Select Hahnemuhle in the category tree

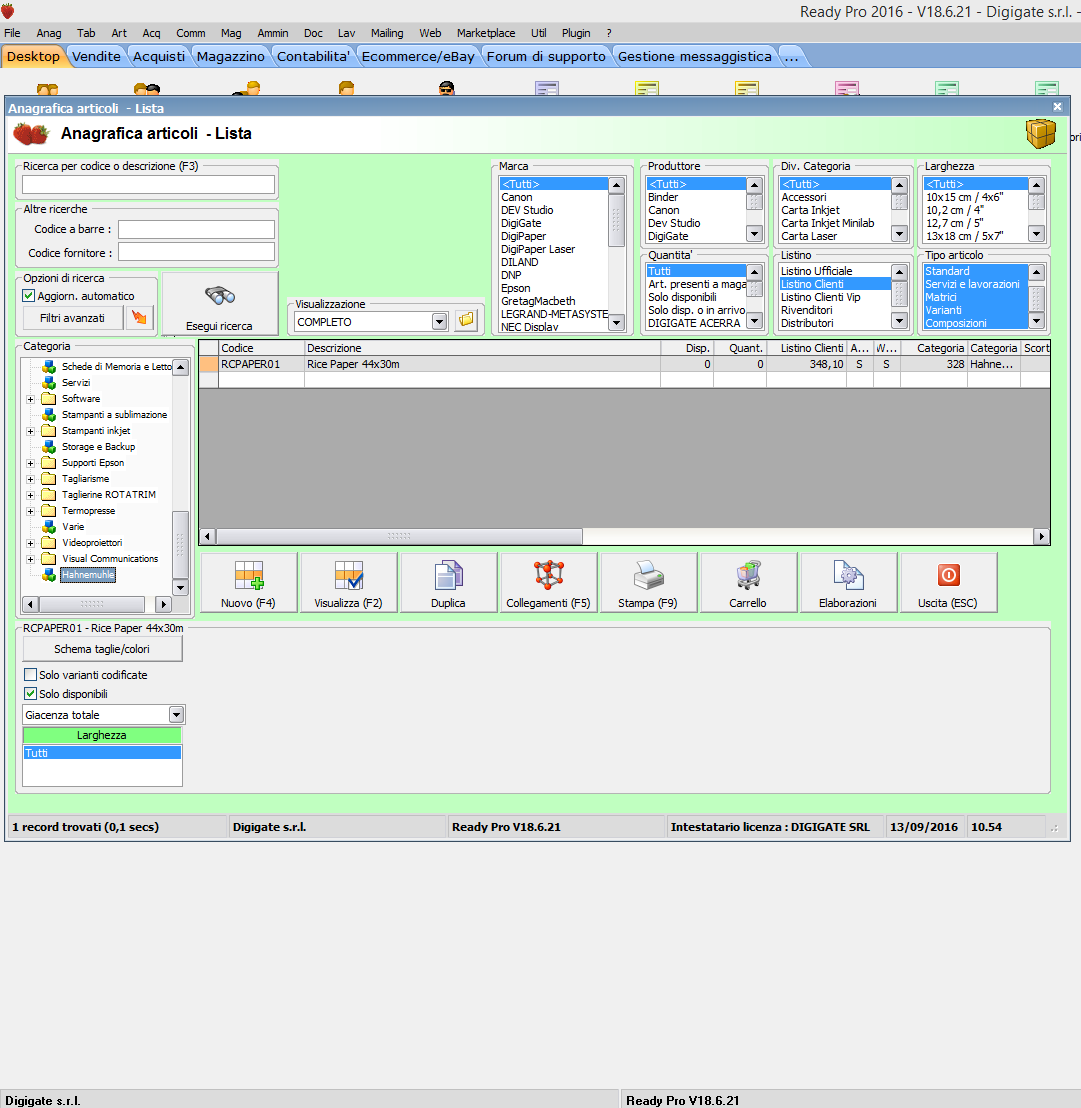click(x=88, y=575)
